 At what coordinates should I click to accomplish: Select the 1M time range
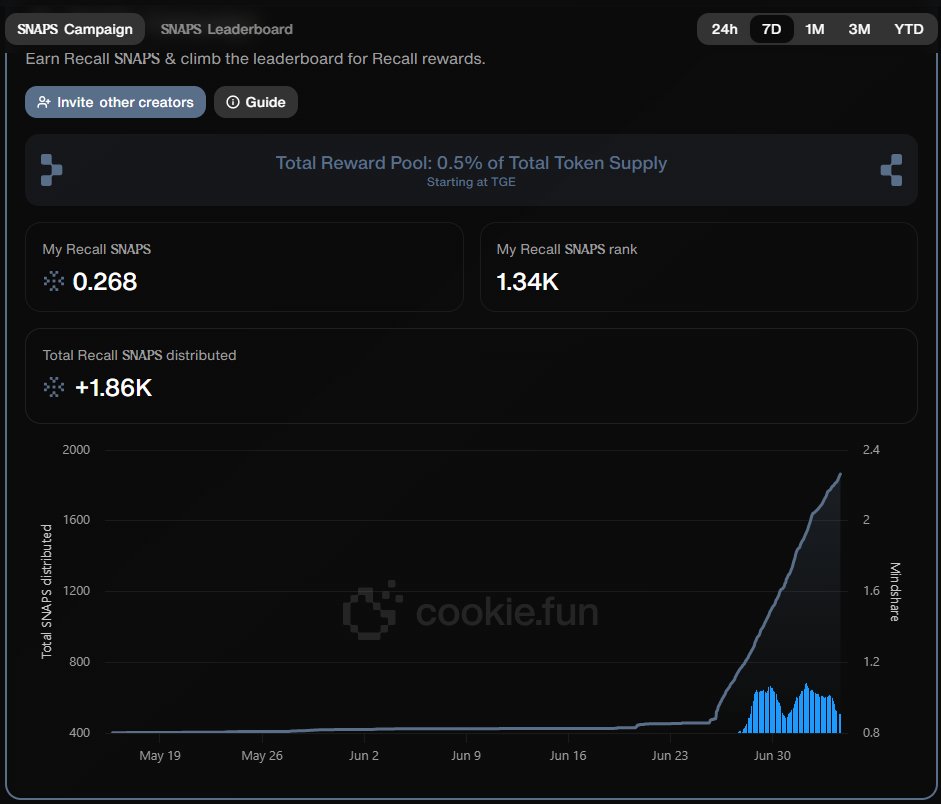814,29
